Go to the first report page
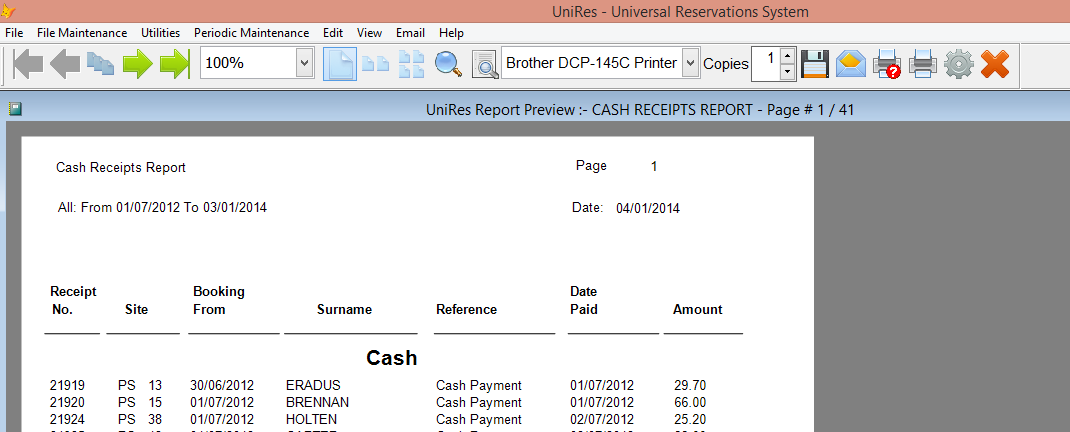 [x=28, y=64]
